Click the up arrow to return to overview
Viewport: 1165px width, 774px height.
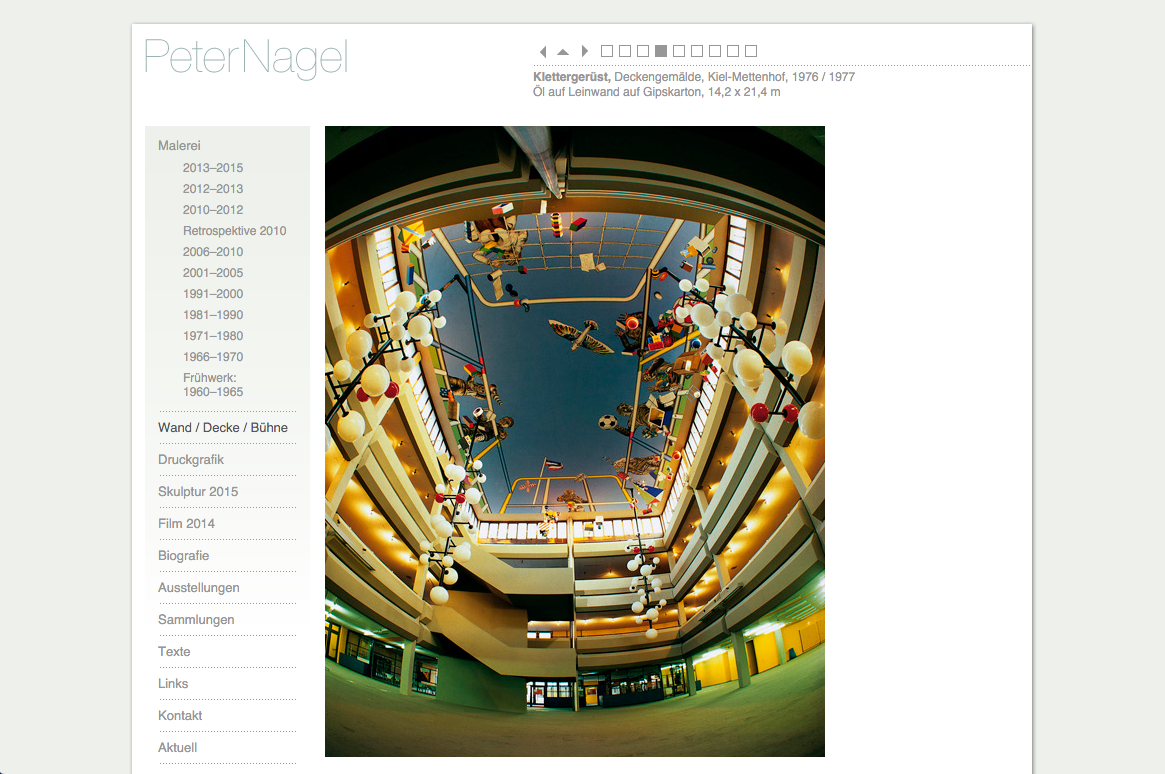coord(563,51)
